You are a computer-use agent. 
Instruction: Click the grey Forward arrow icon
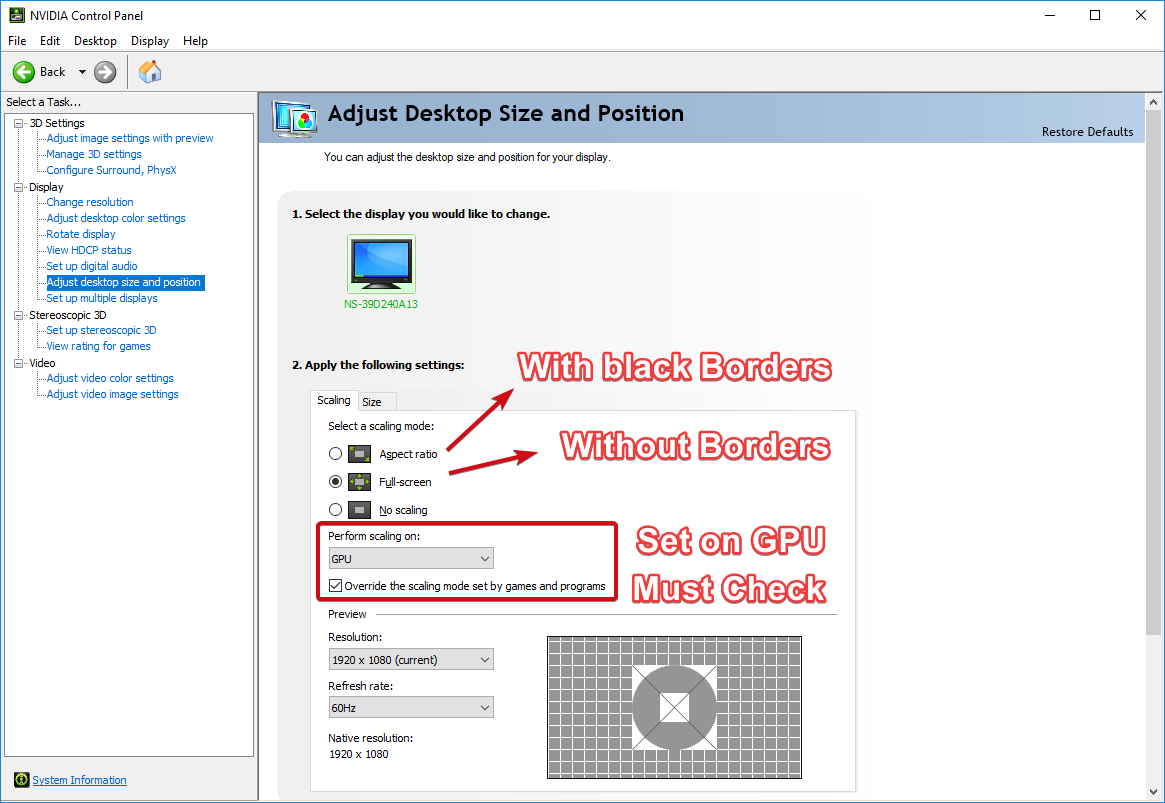pyautogui.click(x=105, y=72)
